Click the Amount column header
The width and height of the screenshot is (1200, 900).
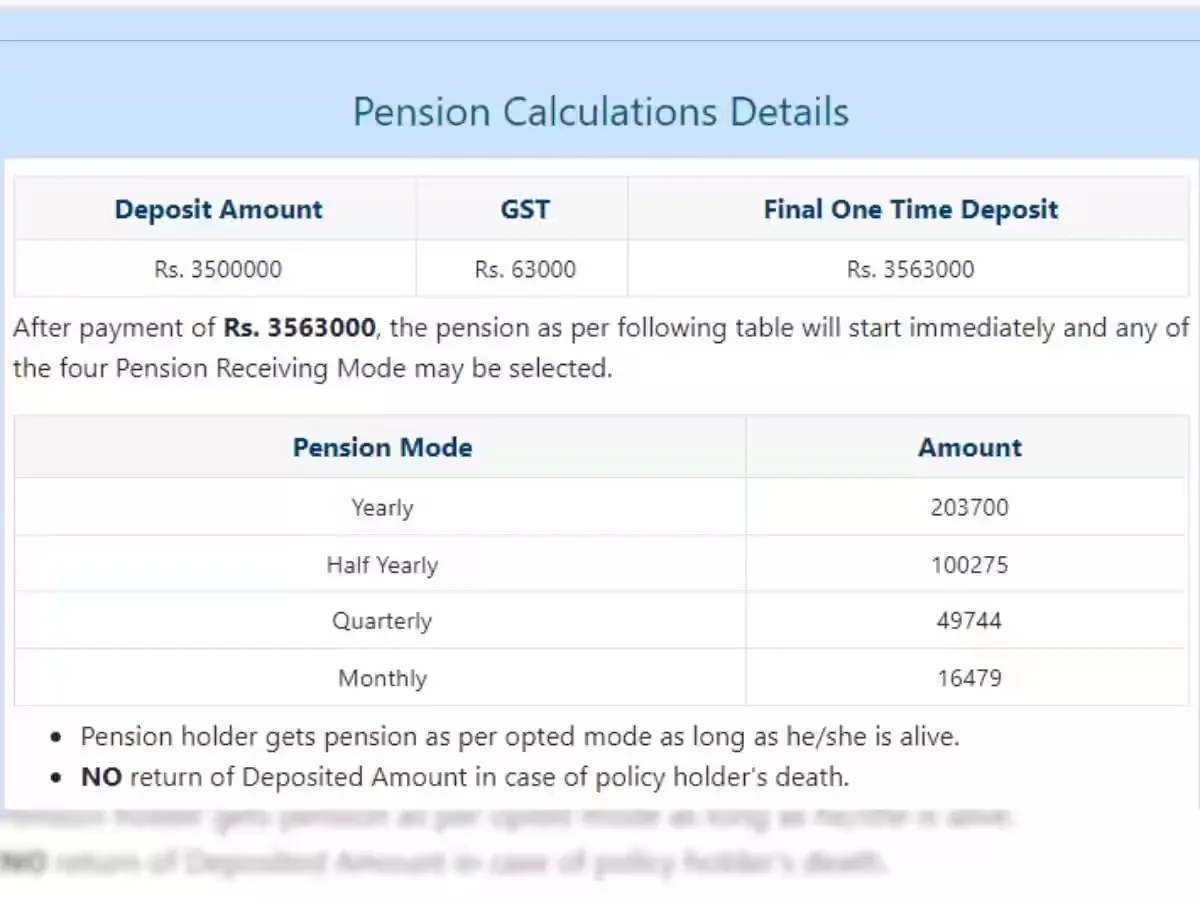(969, 447)
